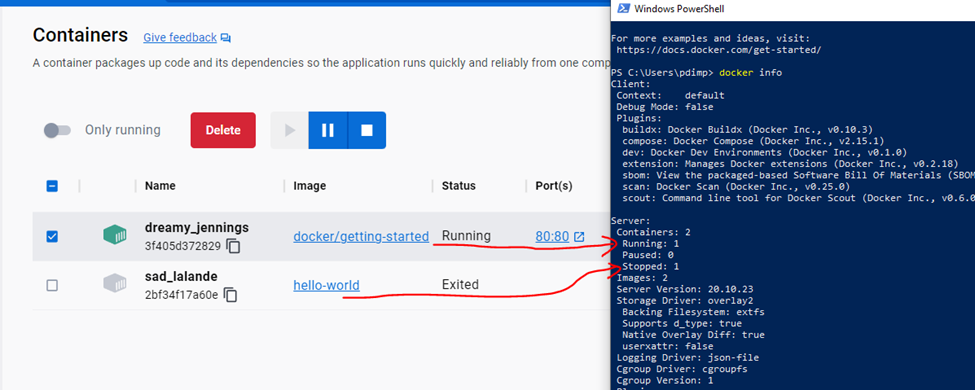Open the docker/getting-started image link

point(361,236)
